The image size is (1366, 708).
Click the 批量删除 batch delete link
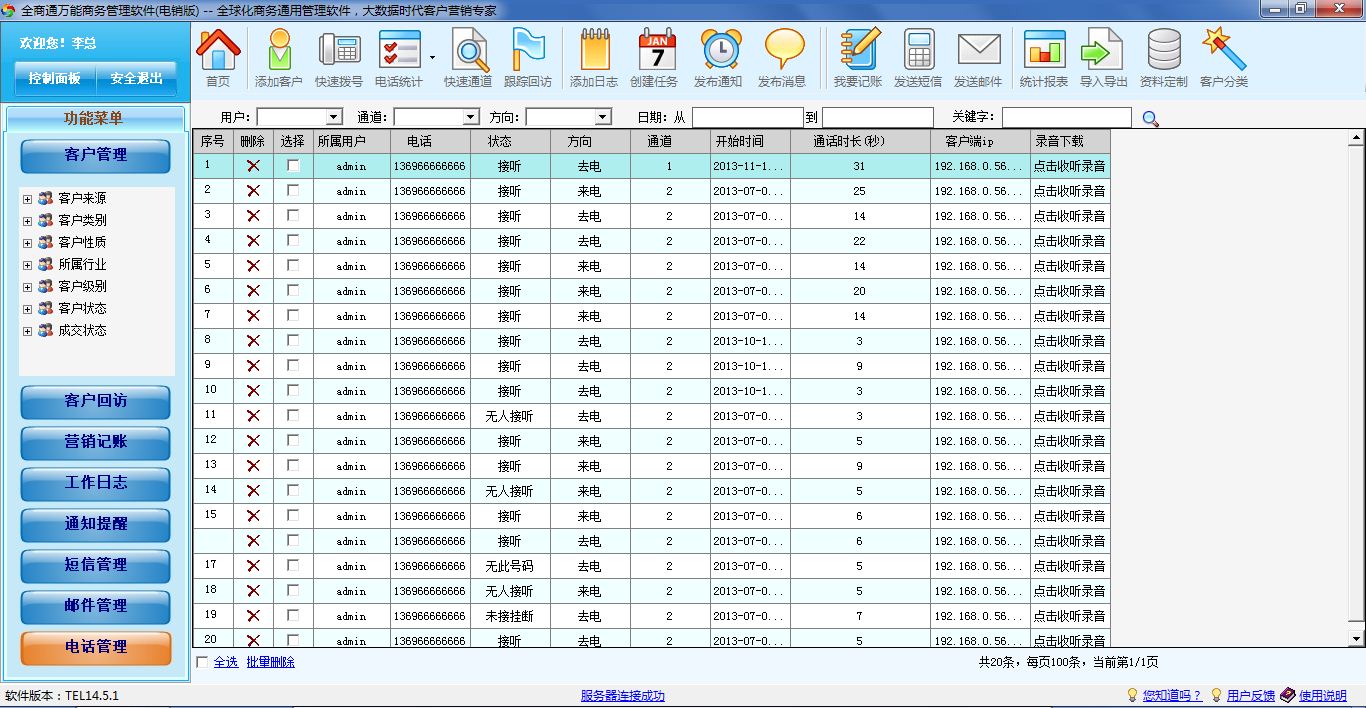(x=271, y=662)
